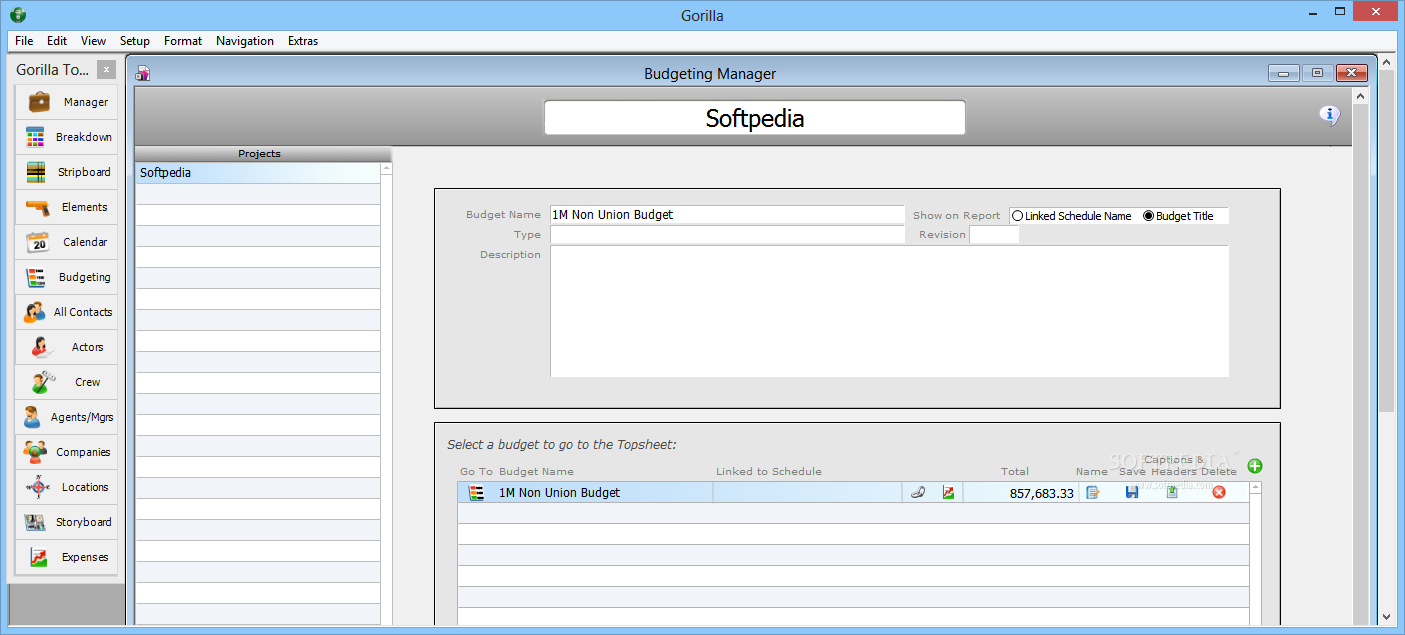This screenshot has height=635, width=1405.
Task: Open the Expenses module
Action: tap(66, 557)
